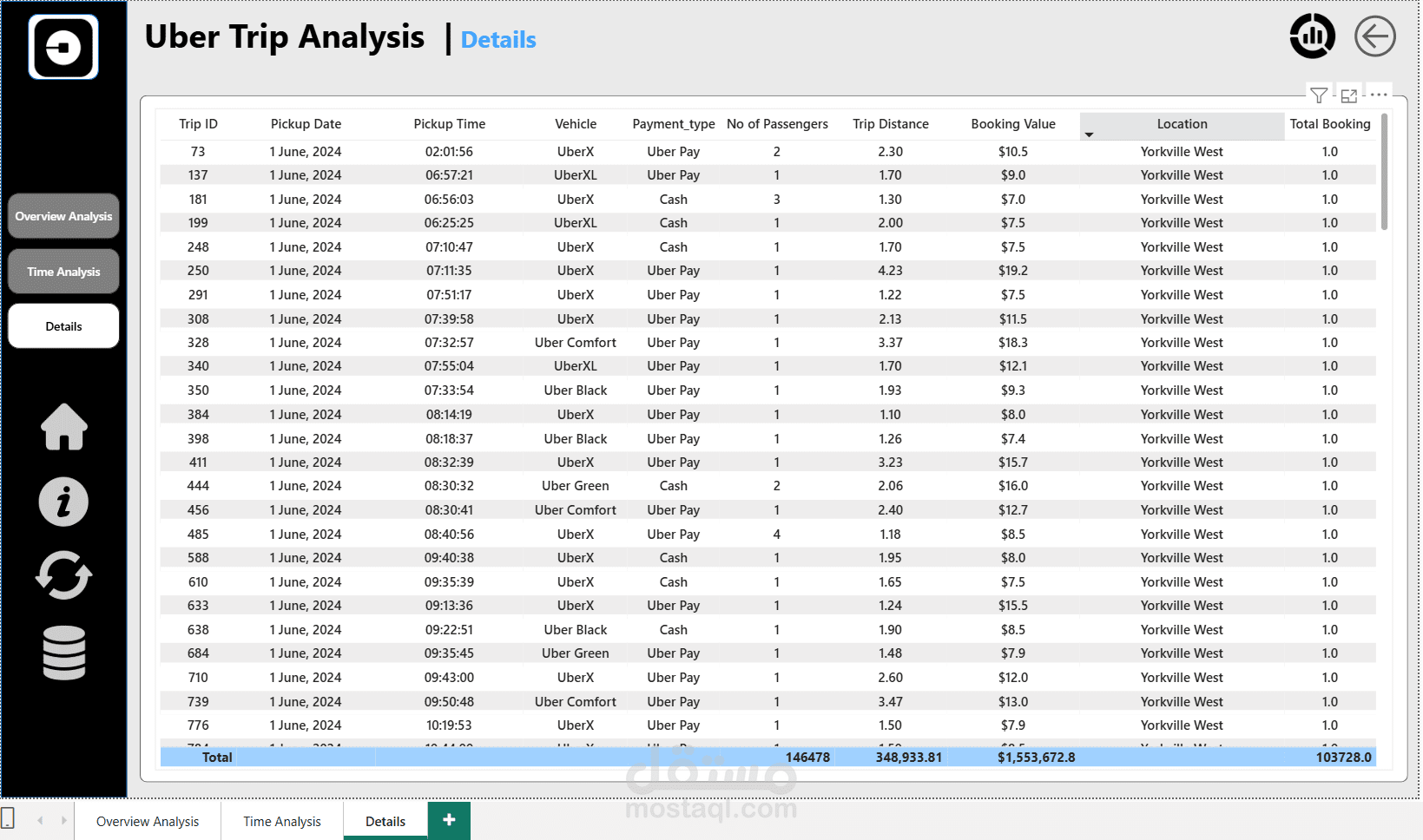
Task: Click the blue Details title text
Action: click(498, 40)
